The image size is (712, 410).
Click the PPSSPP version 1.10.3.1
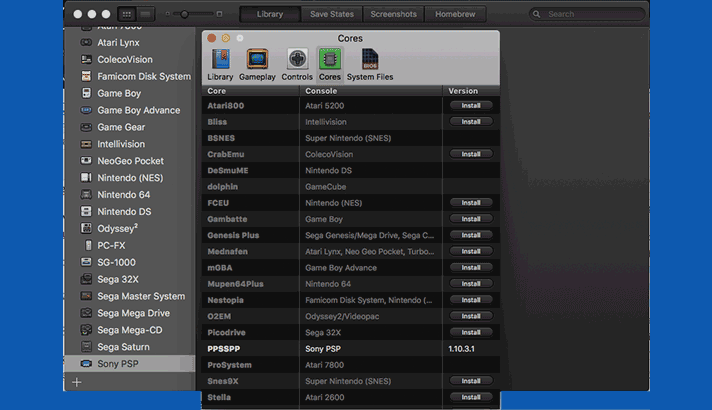[x=461, y=349]
